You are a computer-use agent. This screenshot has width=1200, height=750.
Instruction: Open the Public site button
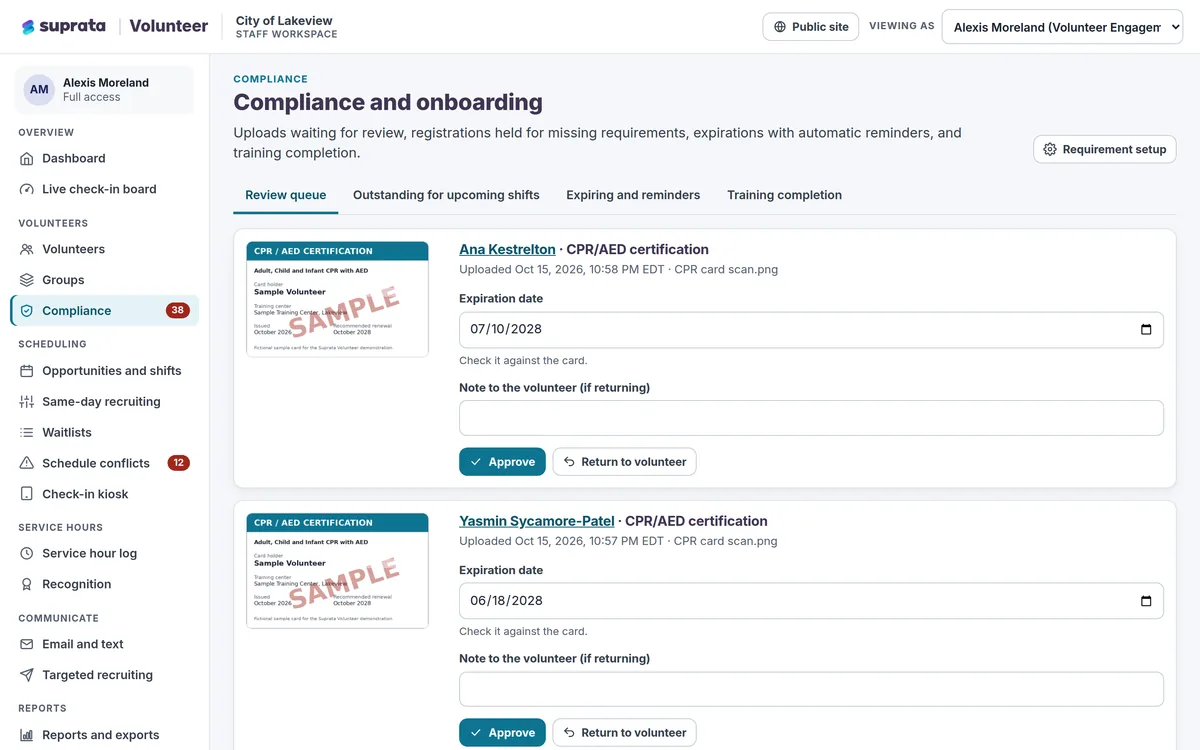click(x=811, y=27)
